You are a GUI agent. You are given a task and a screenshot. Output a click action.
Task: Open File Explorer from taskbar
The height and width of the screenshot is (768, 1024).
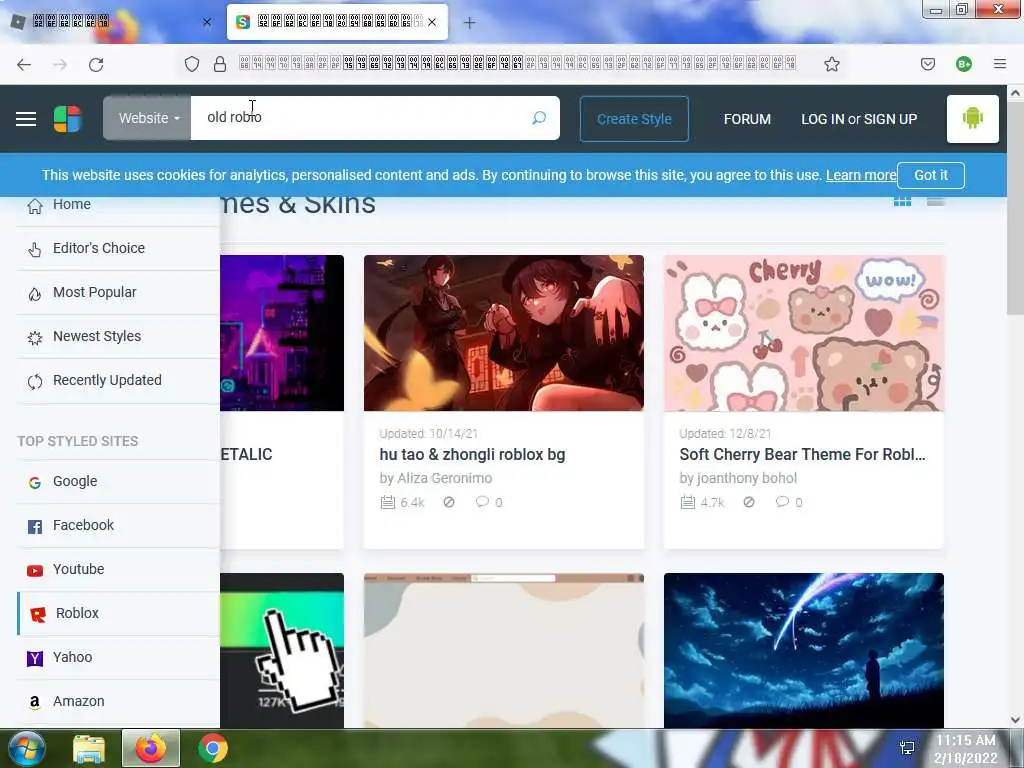tap(89, 749)
